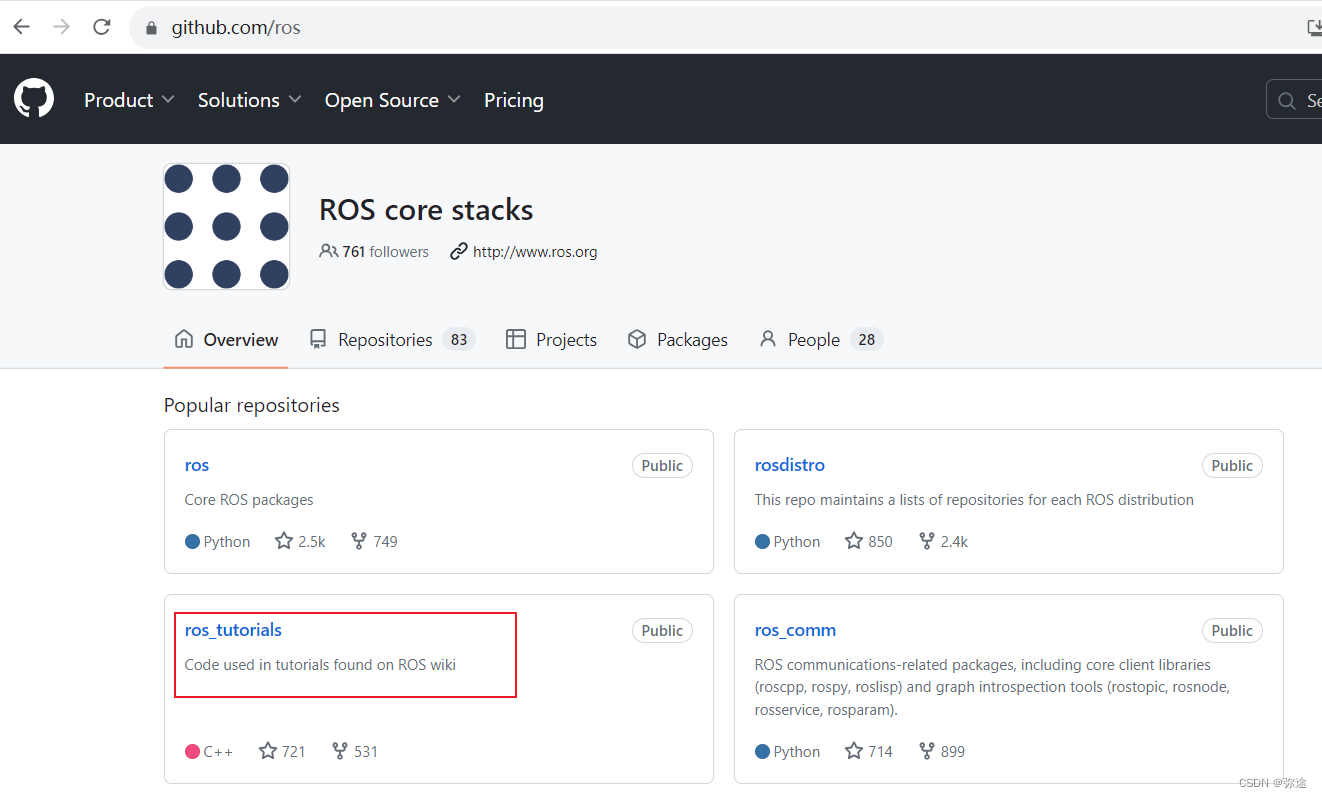Click the person icon on People tab
This screenshot has height=798, width=1322.
[x=768, y=339]
